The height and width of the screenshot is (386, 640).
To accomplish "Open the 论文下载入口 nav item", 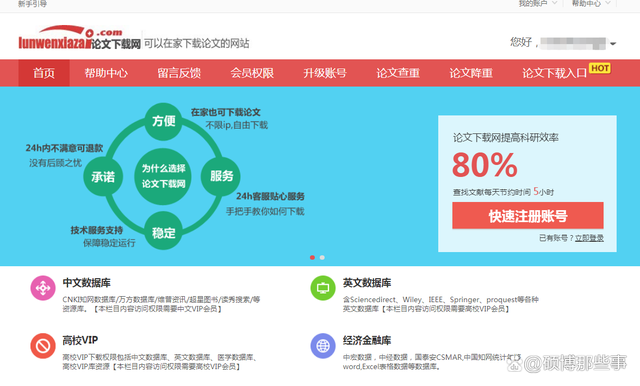I will [554, 73].
